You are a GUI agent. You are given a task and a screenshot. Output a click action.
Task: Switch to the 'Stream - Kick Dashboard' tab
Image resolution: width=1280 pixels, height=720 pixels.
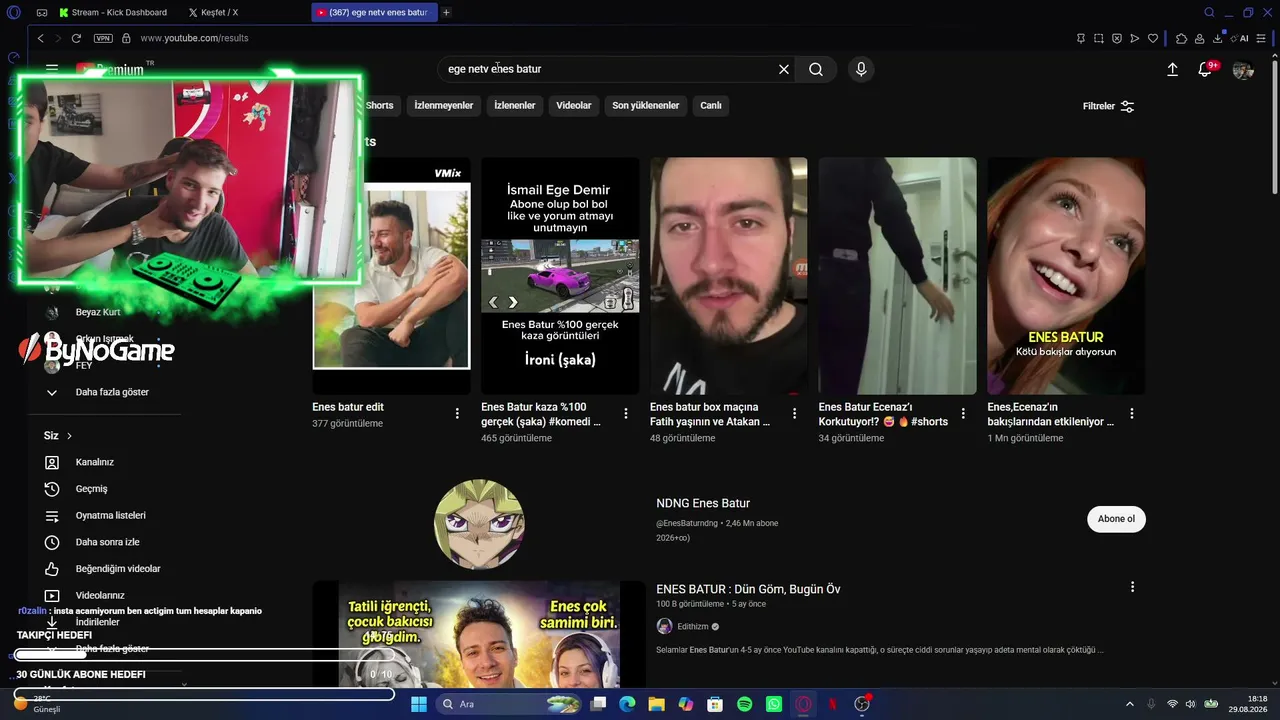(x=119, y=12)
